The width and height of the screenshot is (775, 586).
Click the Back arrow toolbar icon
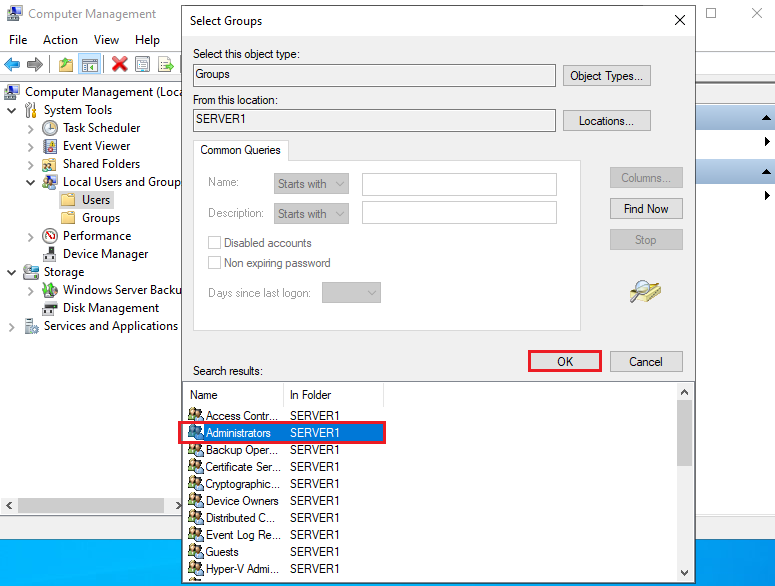click(x=12, y=65)
